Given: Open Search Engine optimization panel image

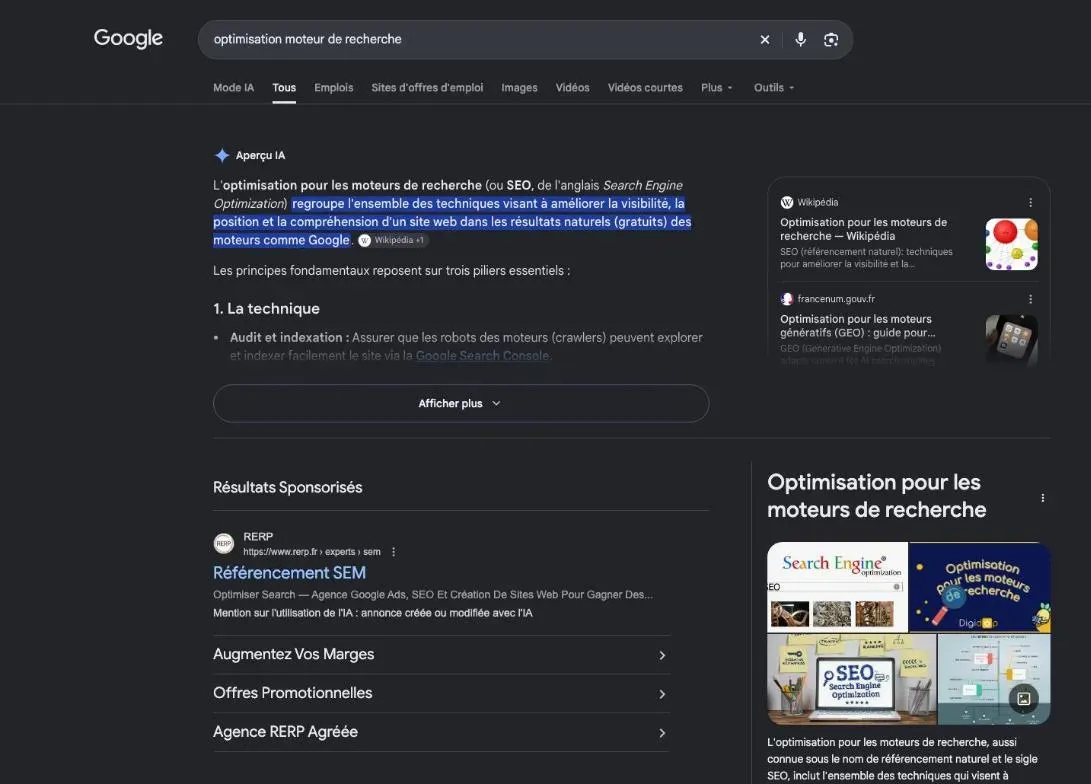Looking at the screenshot, I should (837, 587).
